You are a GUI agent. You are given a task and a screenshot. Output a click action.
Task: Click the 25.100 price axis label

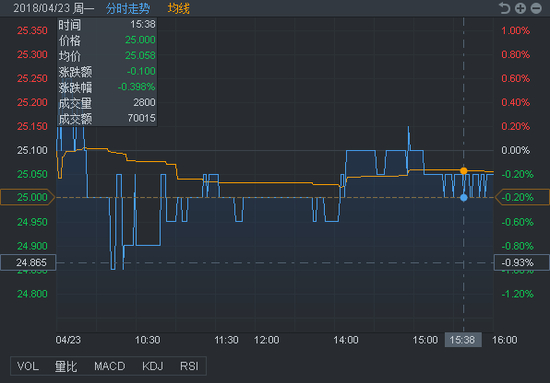click(x=32, y=150)
